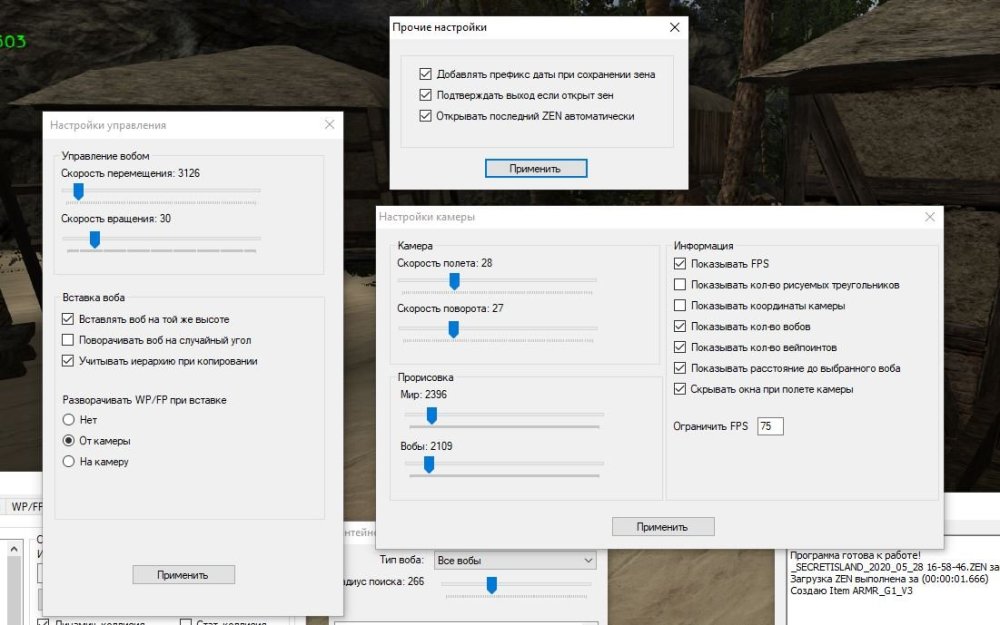Click Применить in camera settings
Image resolution: width=1000 pixels, height=625 pixels.
click(x=662, y=526)
